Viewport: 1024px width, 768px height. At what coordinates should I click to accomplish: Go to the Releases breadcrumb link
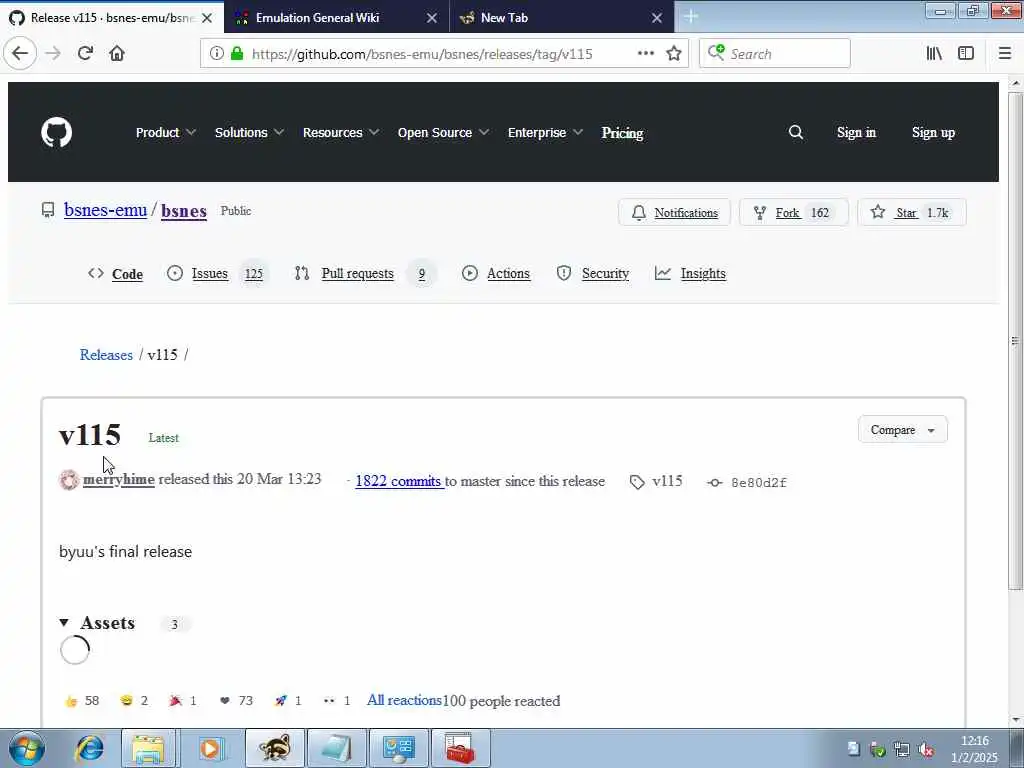(106, 355)
